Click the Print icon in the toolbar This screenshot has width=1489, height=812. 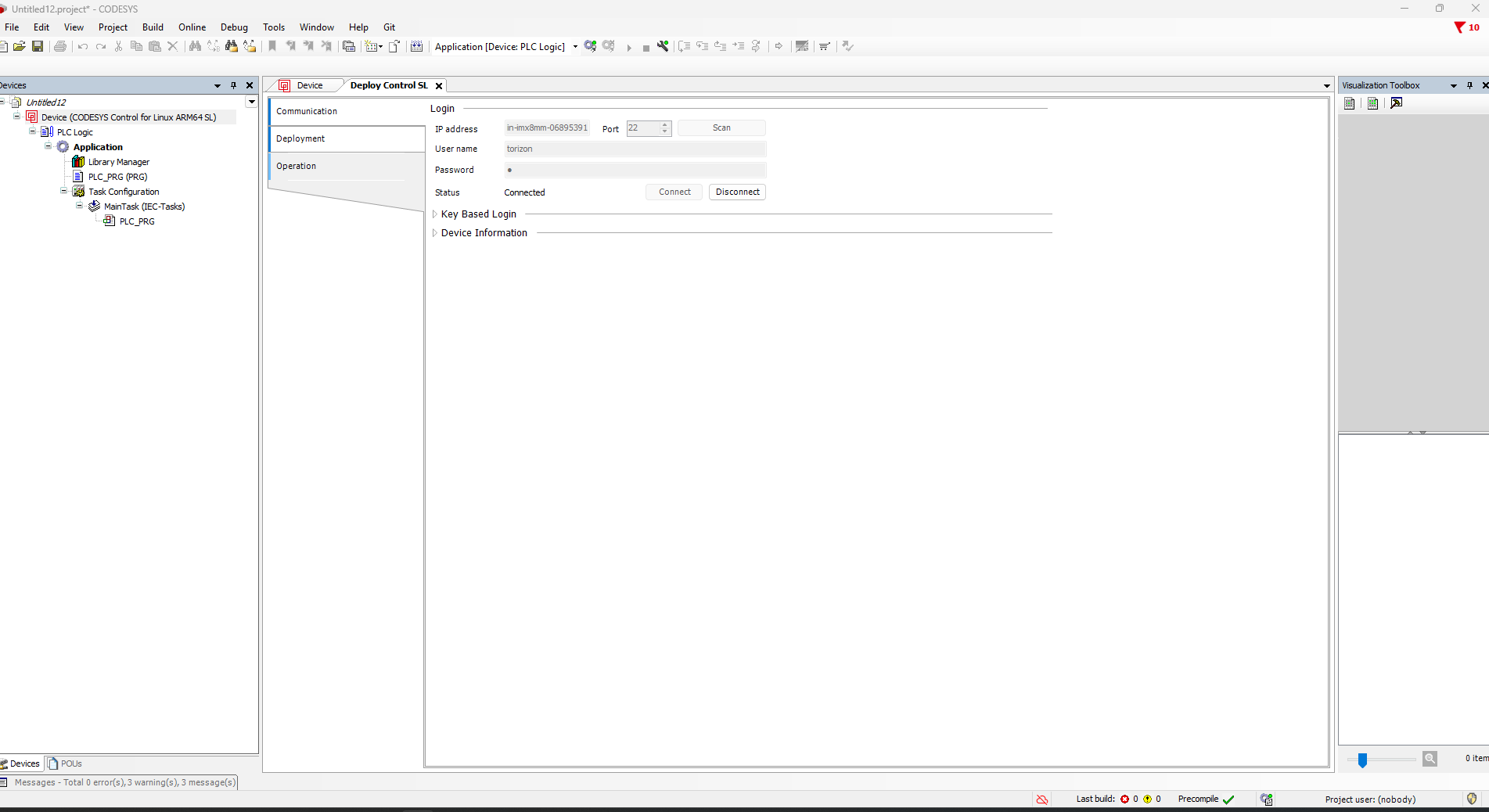click(x=60, y=46)
